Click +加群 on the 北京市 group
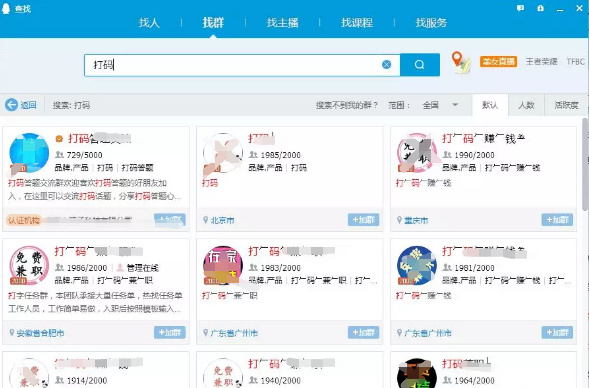This screenshot has width=589, height=388. click(363, 220)
